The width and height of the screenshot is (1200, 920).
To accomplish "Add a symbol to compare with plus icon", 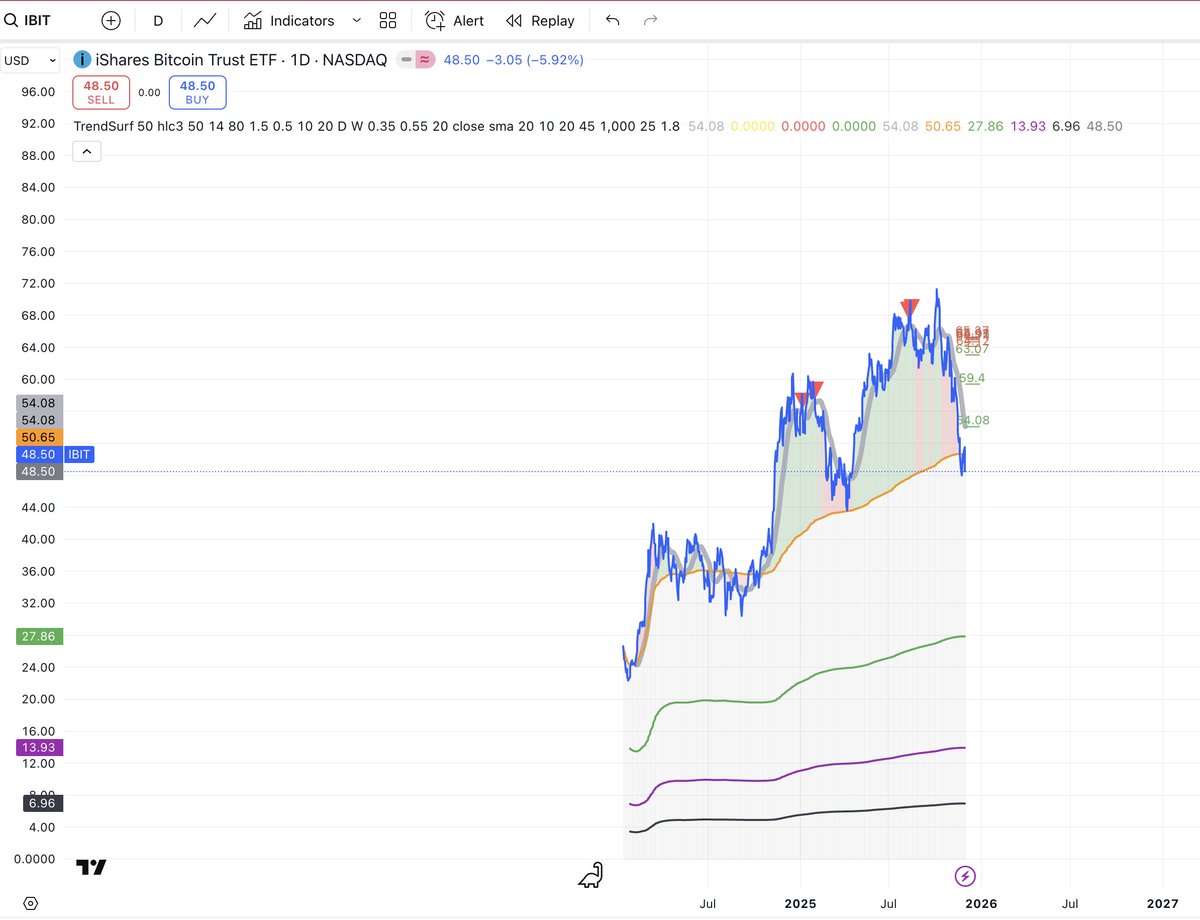I will [111, 20].
